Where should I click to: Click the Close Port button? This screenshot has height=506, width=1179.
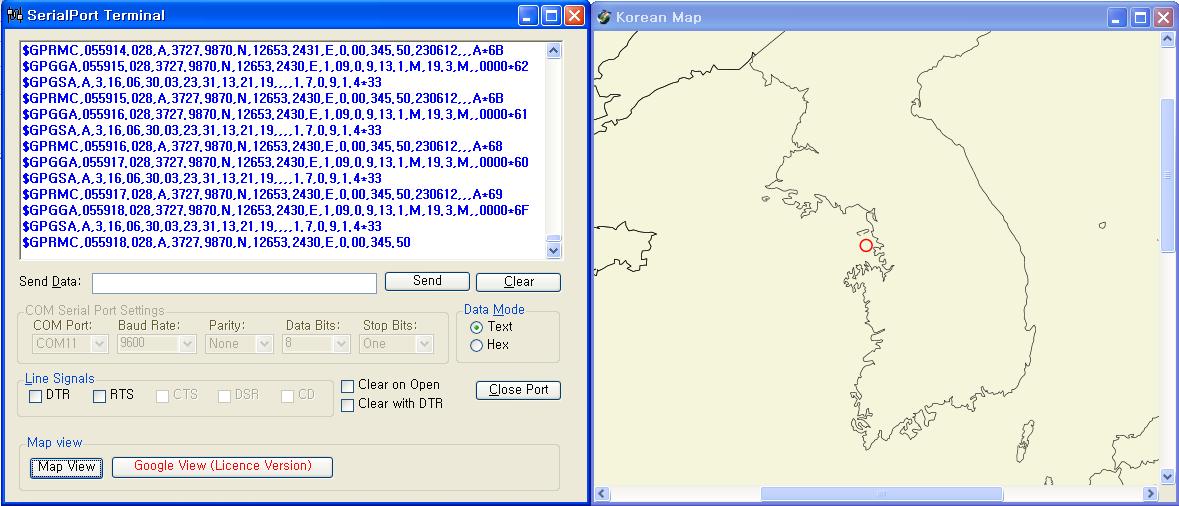pyautogui.click(x=518, y=390)
